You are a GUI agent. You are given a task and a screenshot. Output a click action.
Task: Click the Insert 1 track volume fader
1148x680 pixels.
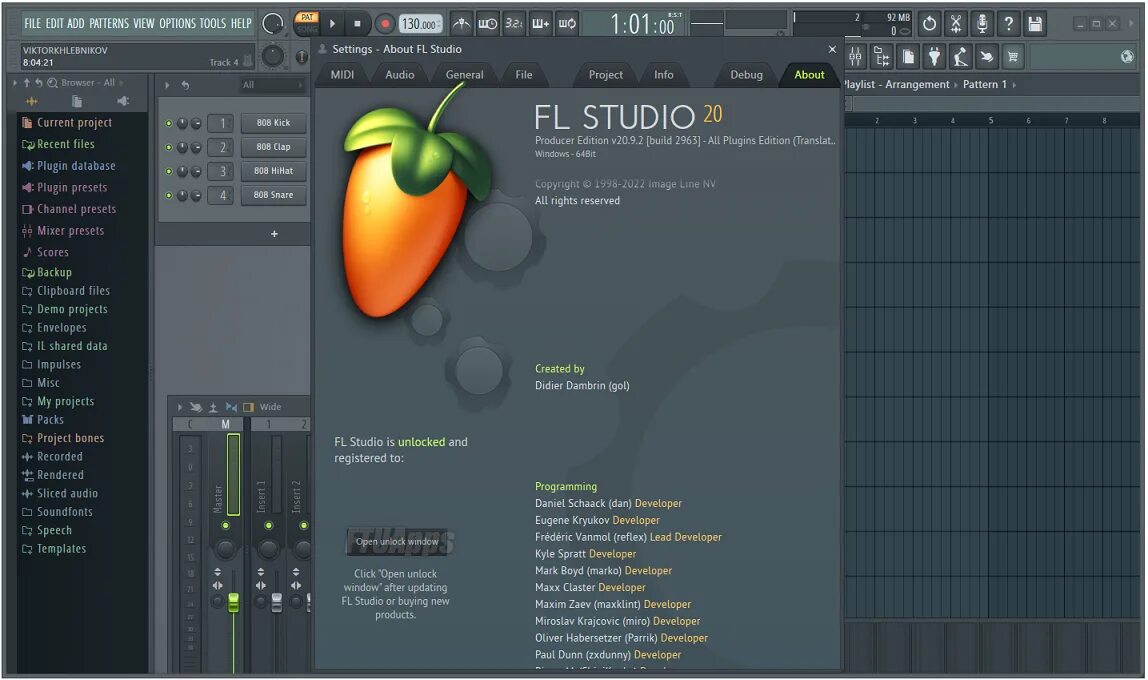277,602
